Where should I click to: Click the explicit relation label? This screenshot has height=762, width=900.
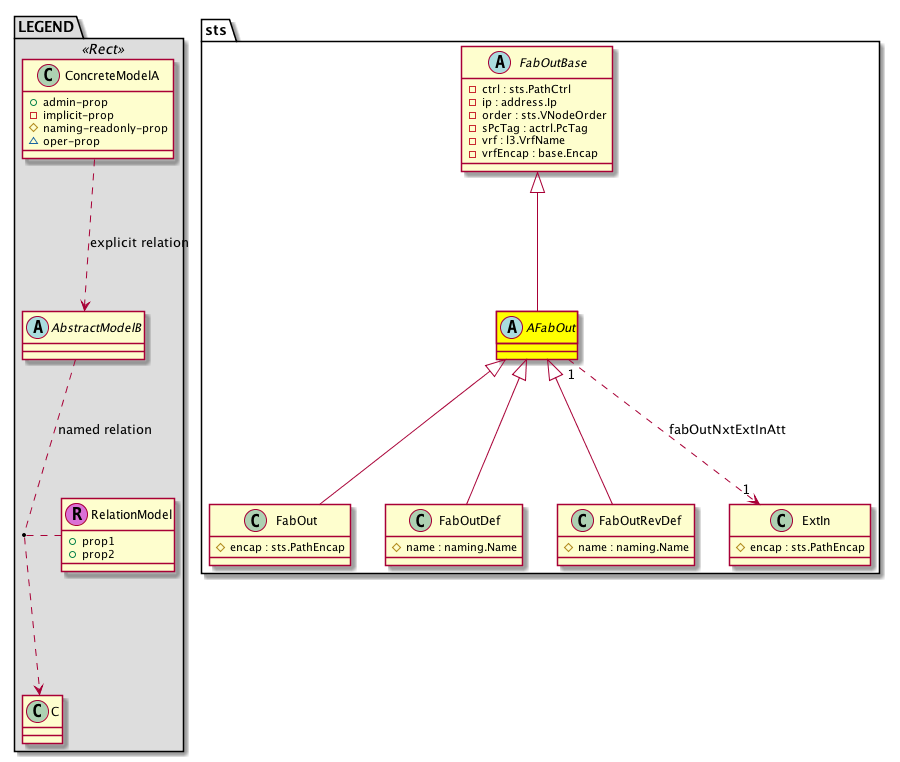click(x=139, y=243)
